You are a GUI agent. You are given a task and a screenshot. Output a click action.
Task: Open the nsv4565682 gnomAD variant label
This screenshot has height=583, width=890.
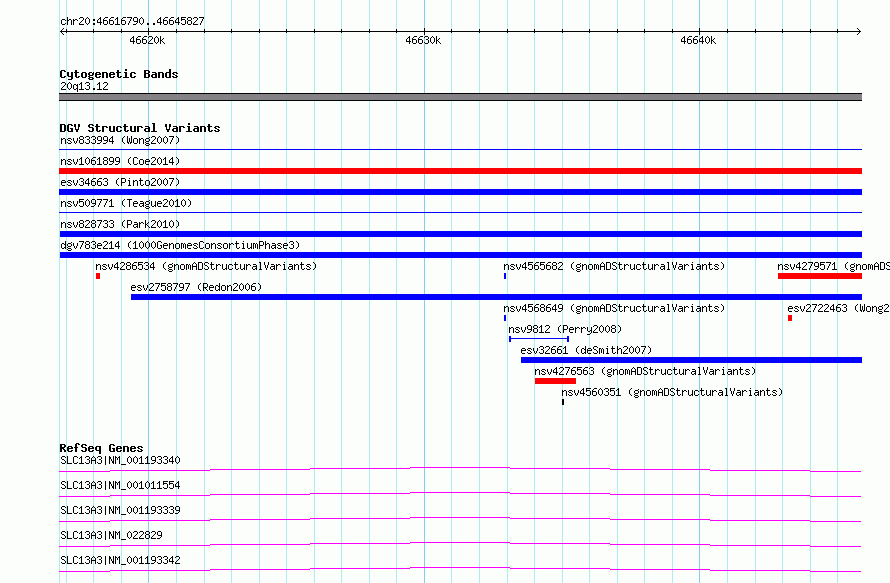point(614,266)
